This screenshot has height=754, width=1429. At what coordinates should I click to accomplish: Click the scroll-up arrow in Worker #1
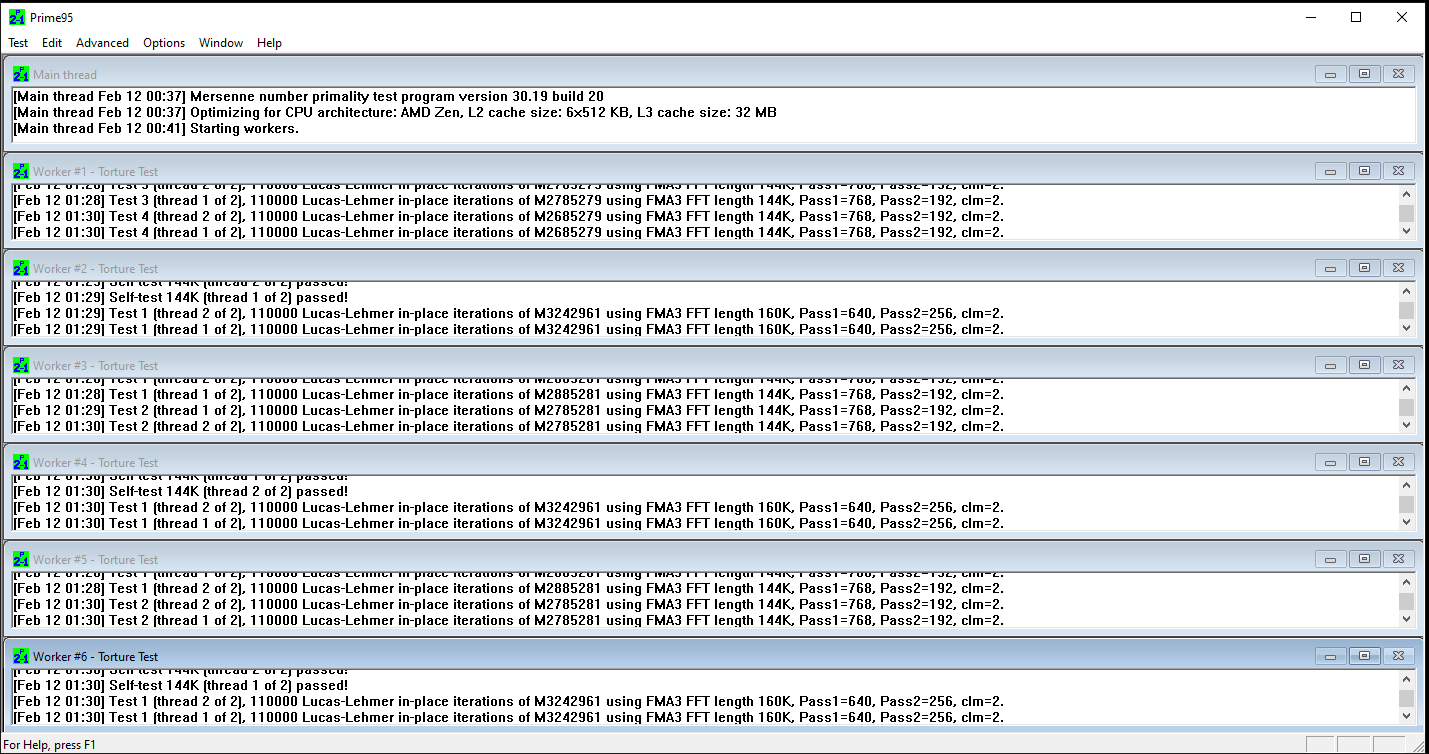pos(1406,195)
